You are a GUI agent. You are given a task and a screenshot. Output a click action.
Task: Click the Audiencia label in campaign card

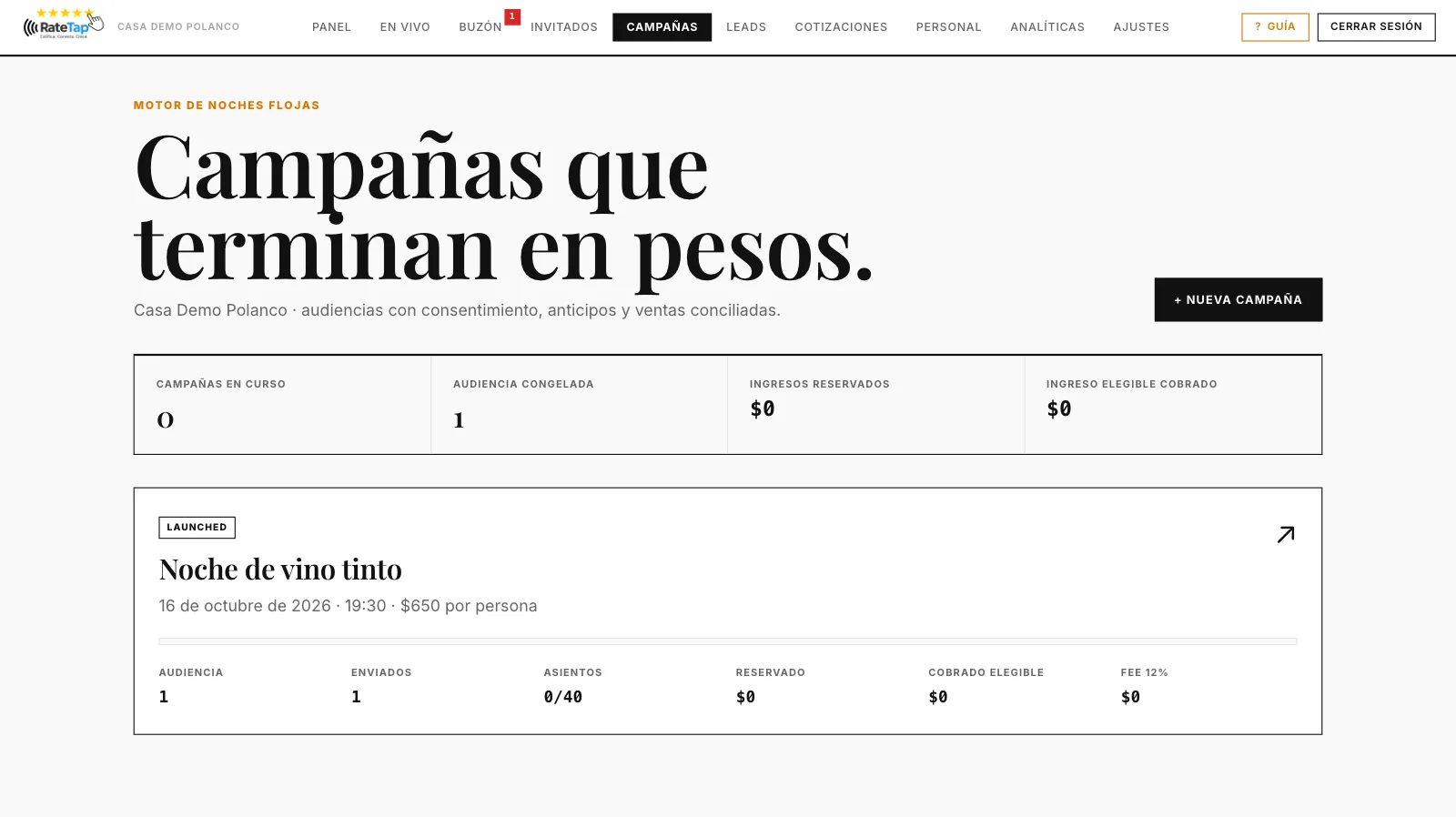pyautogui.click(x=191, y=672)
